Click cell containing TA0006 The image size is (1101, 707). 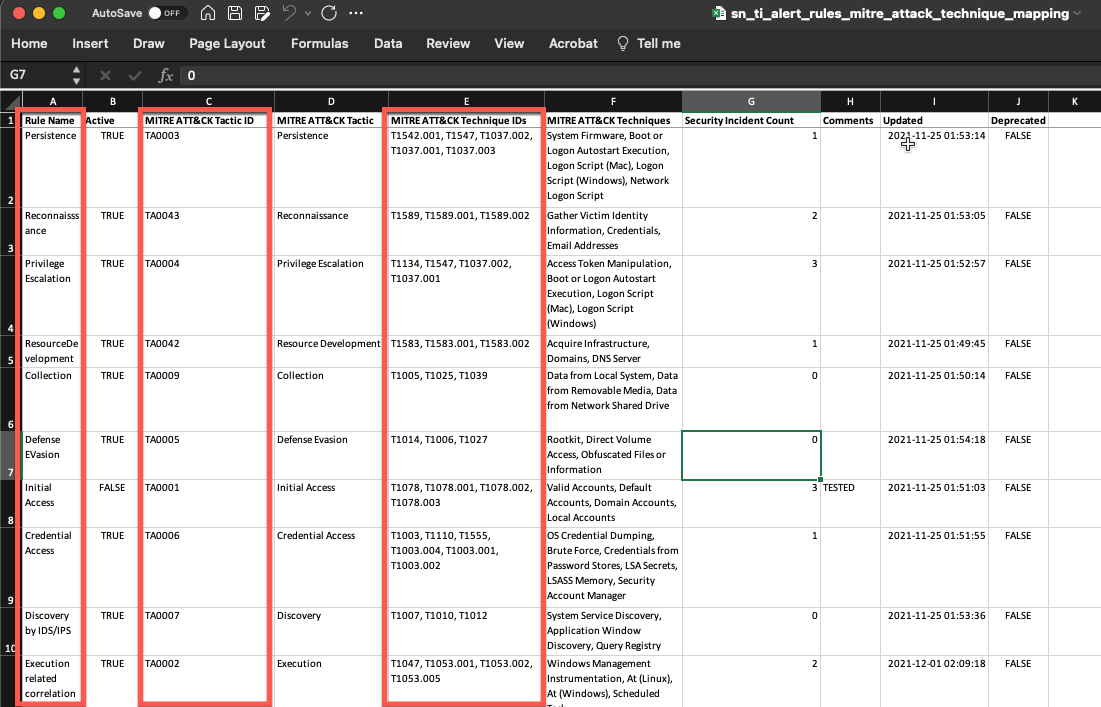click(209, 567)
